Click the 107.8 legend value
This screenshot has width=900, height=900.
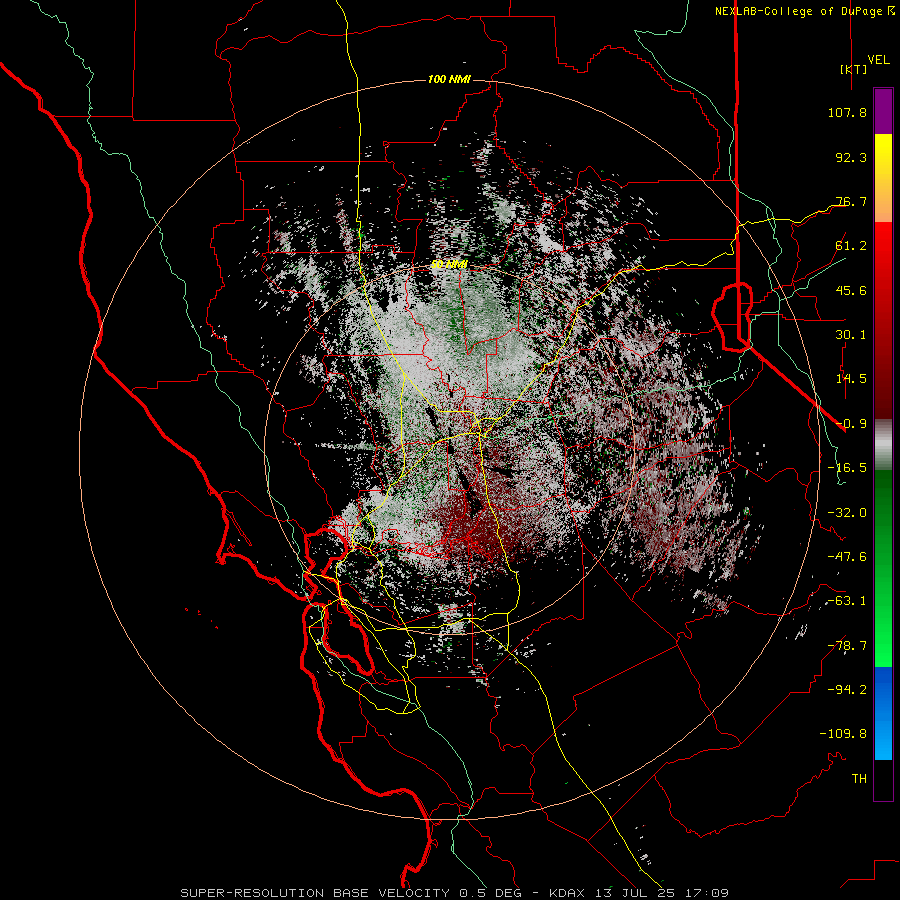(847, 112)
